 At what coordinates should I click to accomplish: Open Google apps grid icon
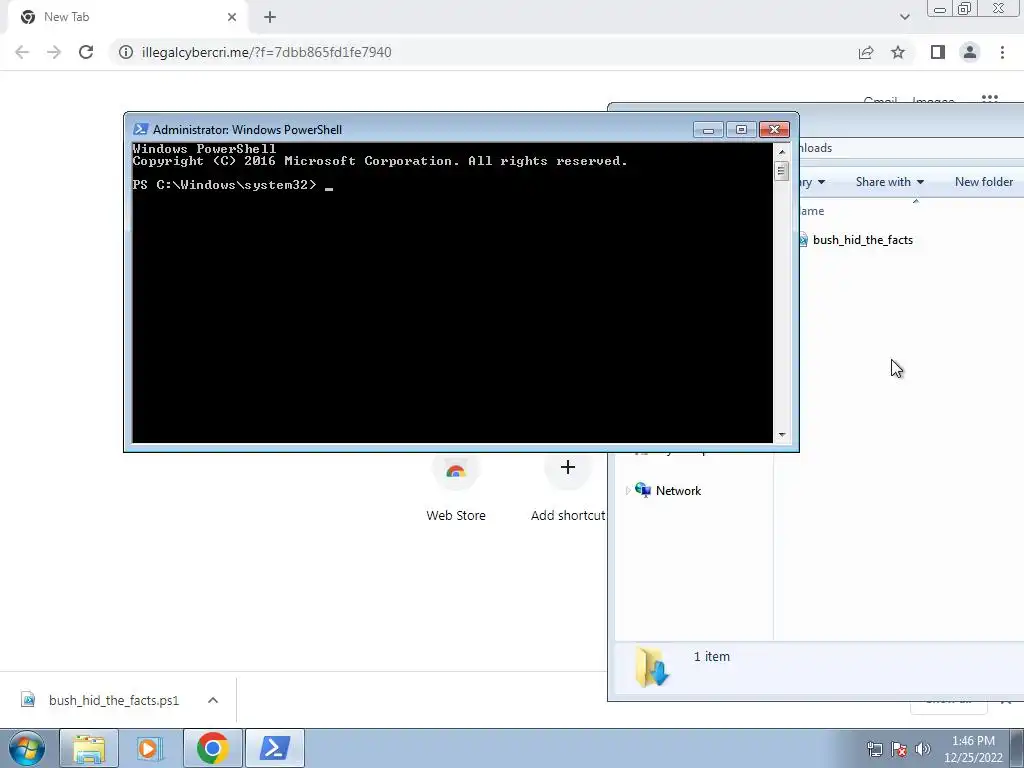(990, 98)
